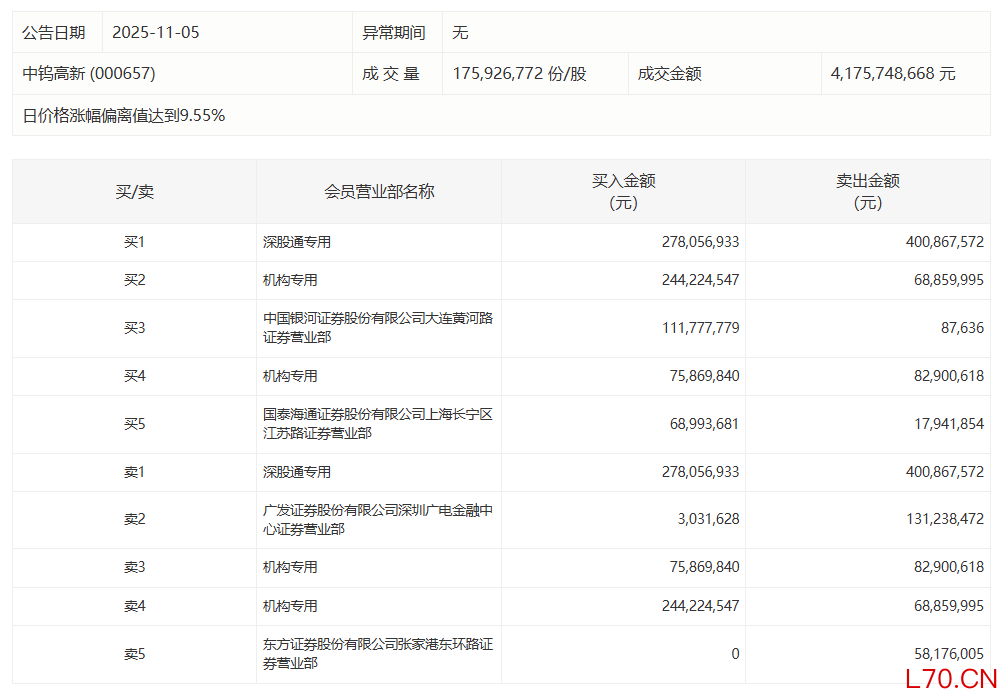Open the 东方证券张家港东环路营业部 entry
Screen dimensions: 1001x699
377,654
